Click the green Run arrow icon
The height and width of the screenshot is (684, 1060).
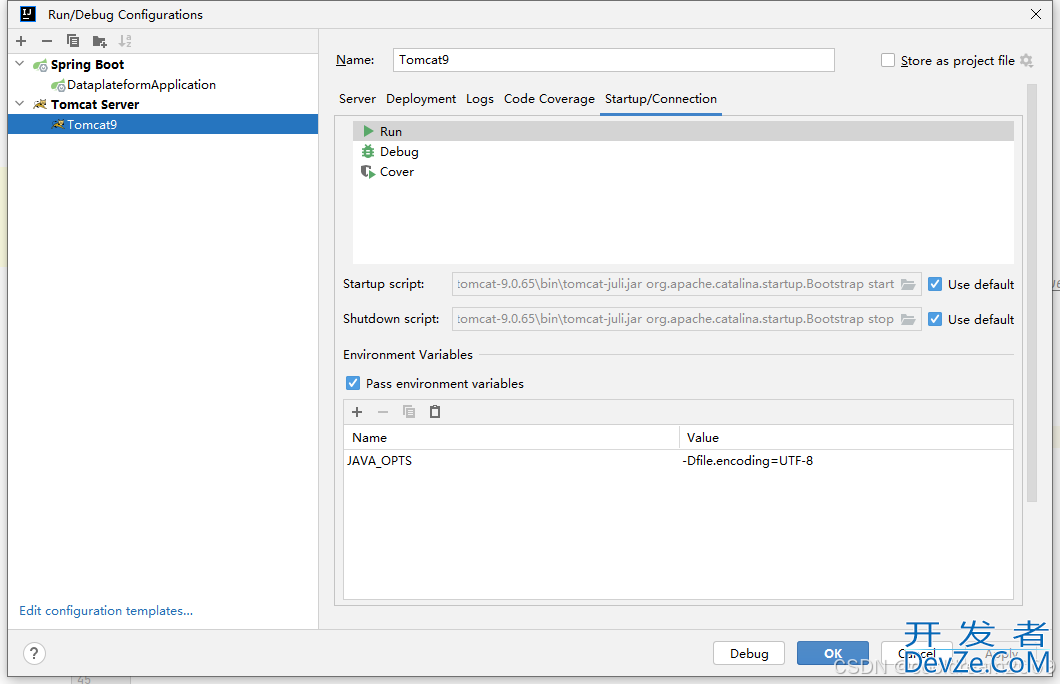(x=368, y=131)
